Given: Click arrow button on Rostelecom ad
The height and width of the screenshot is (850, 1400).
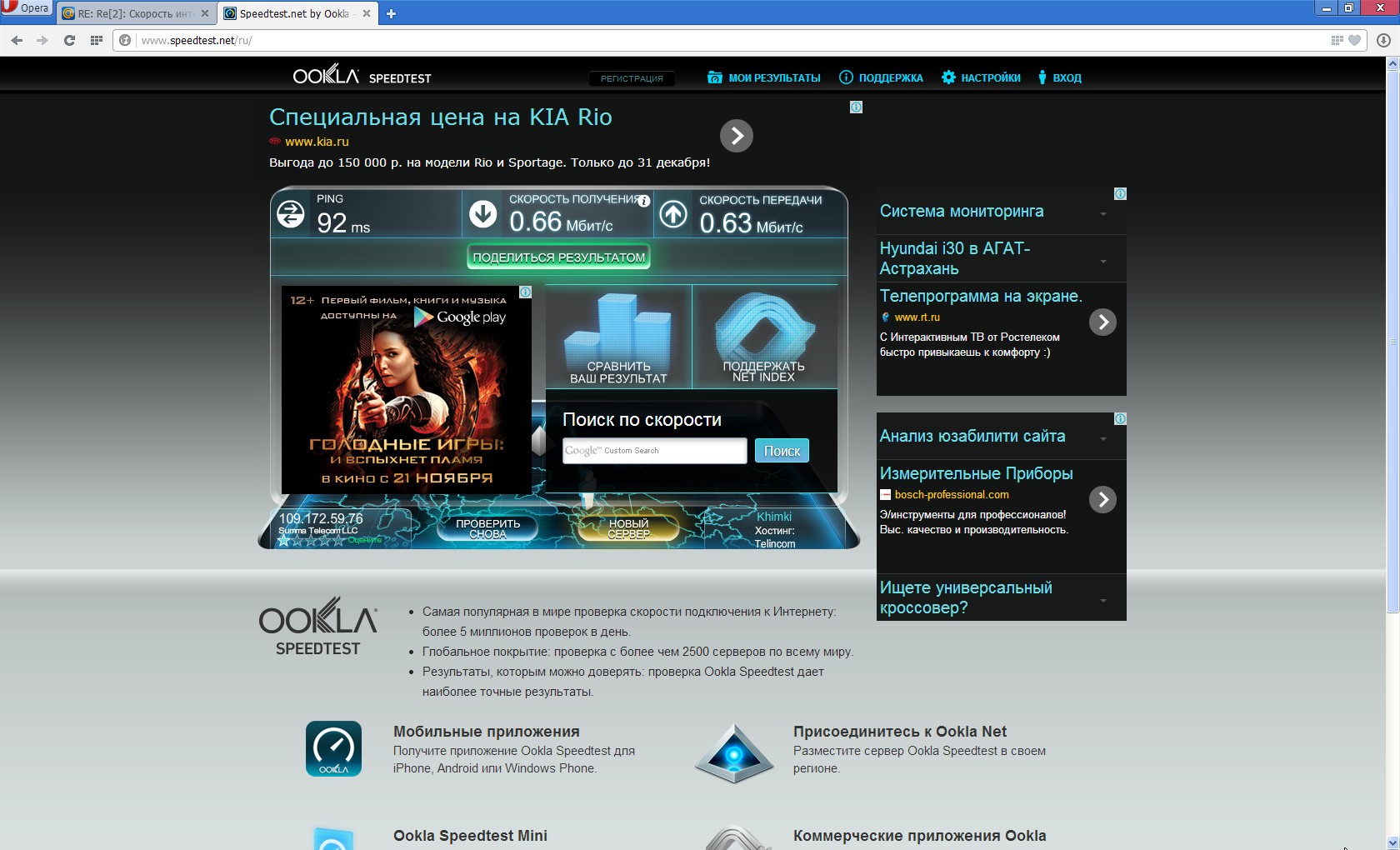Looking at the screenshot, I should pyautogui.click(x=1102, y=322).
